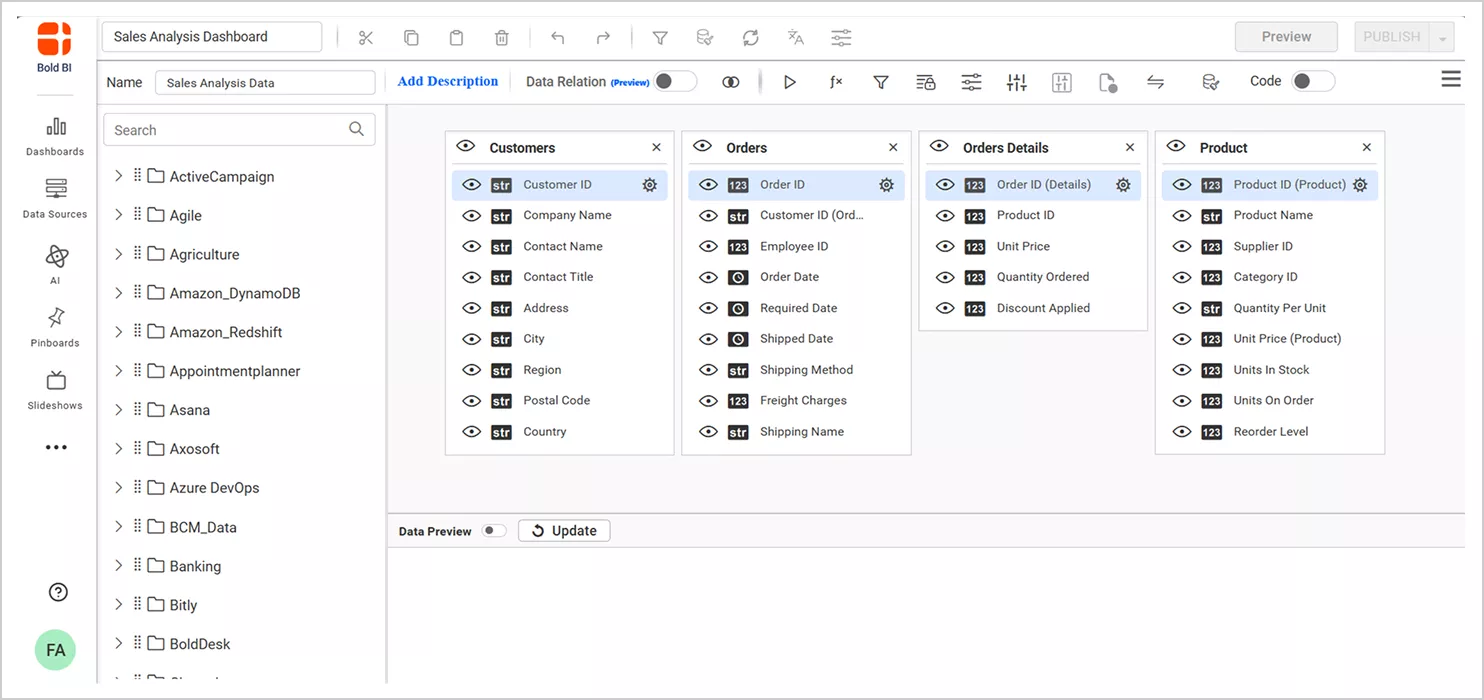Click the redo arrow icon
Screen dimensions: 1484x700
click(x=603, y=38)
